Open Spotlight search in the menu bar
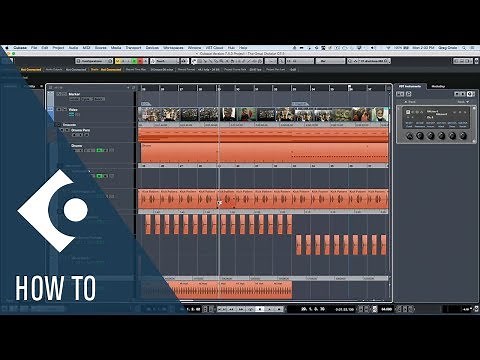Image resolution: width=480 pixels, height=360 pixels. (x=464, y=48)
